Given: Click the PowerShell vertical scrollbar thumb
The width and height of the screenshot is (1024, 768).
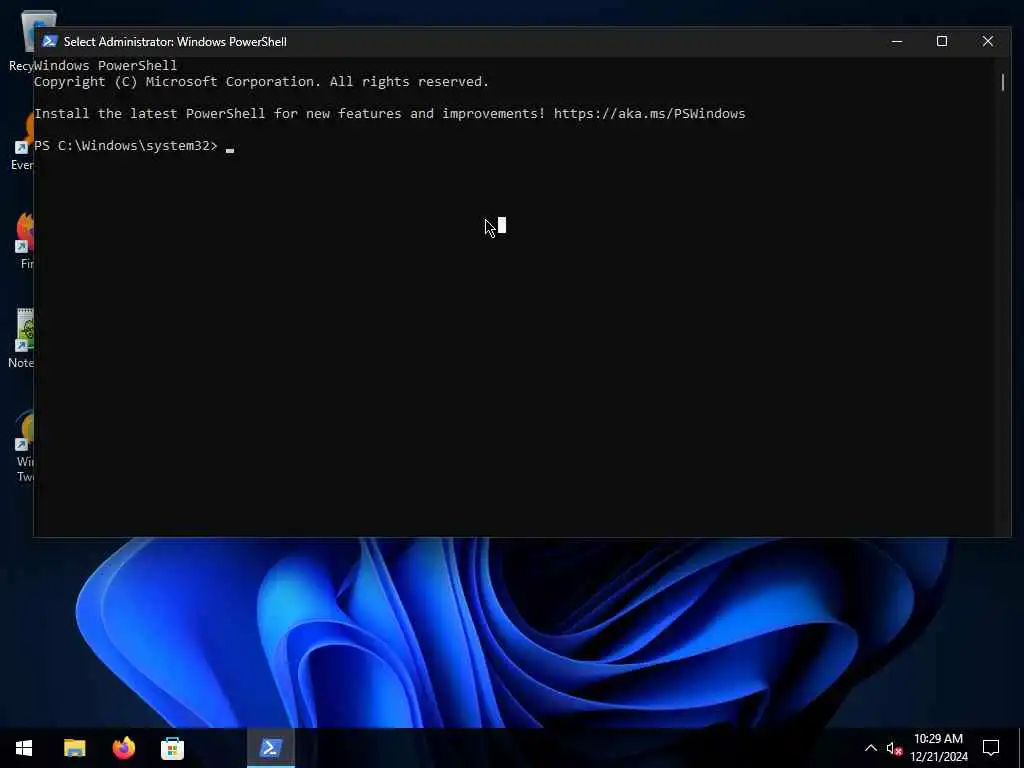Looking at the screenshot, I should coord(1002,82).
